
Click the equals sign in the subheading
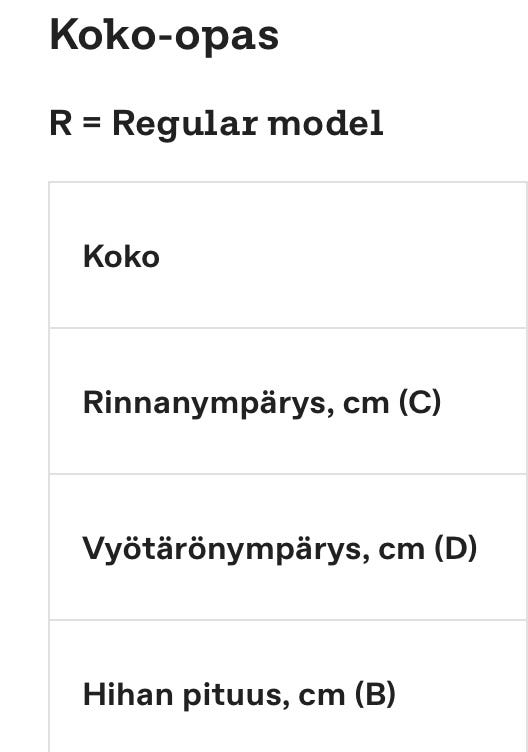tap(92, 124)
